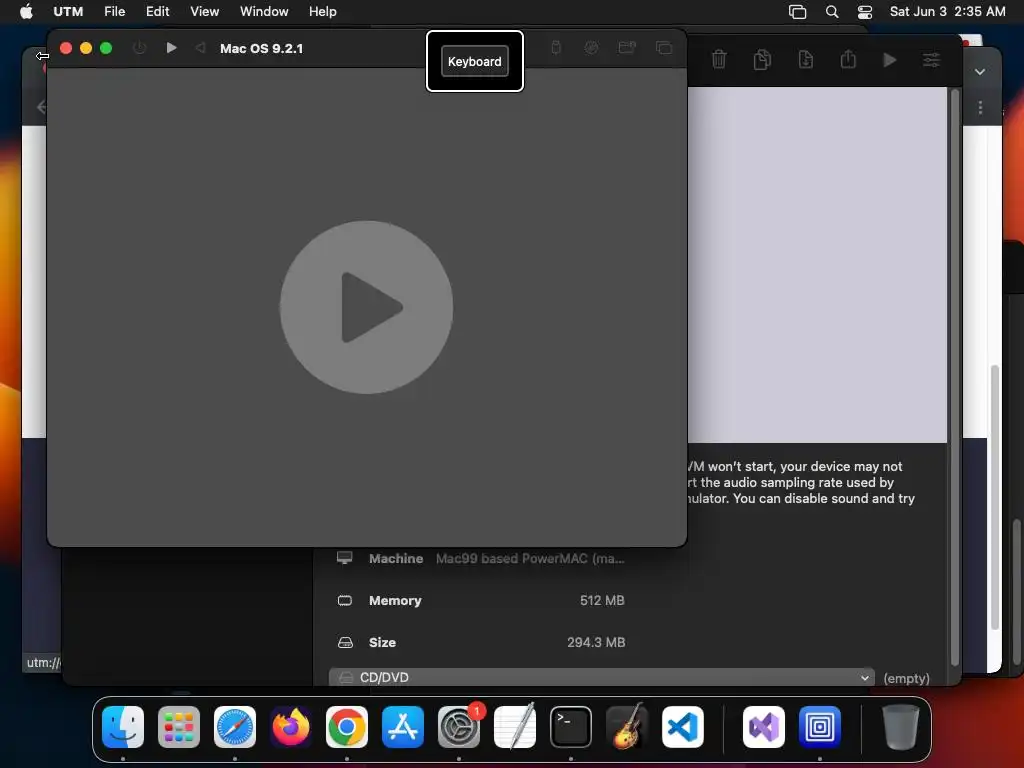Open the UTM app menu

pos(68,11)
